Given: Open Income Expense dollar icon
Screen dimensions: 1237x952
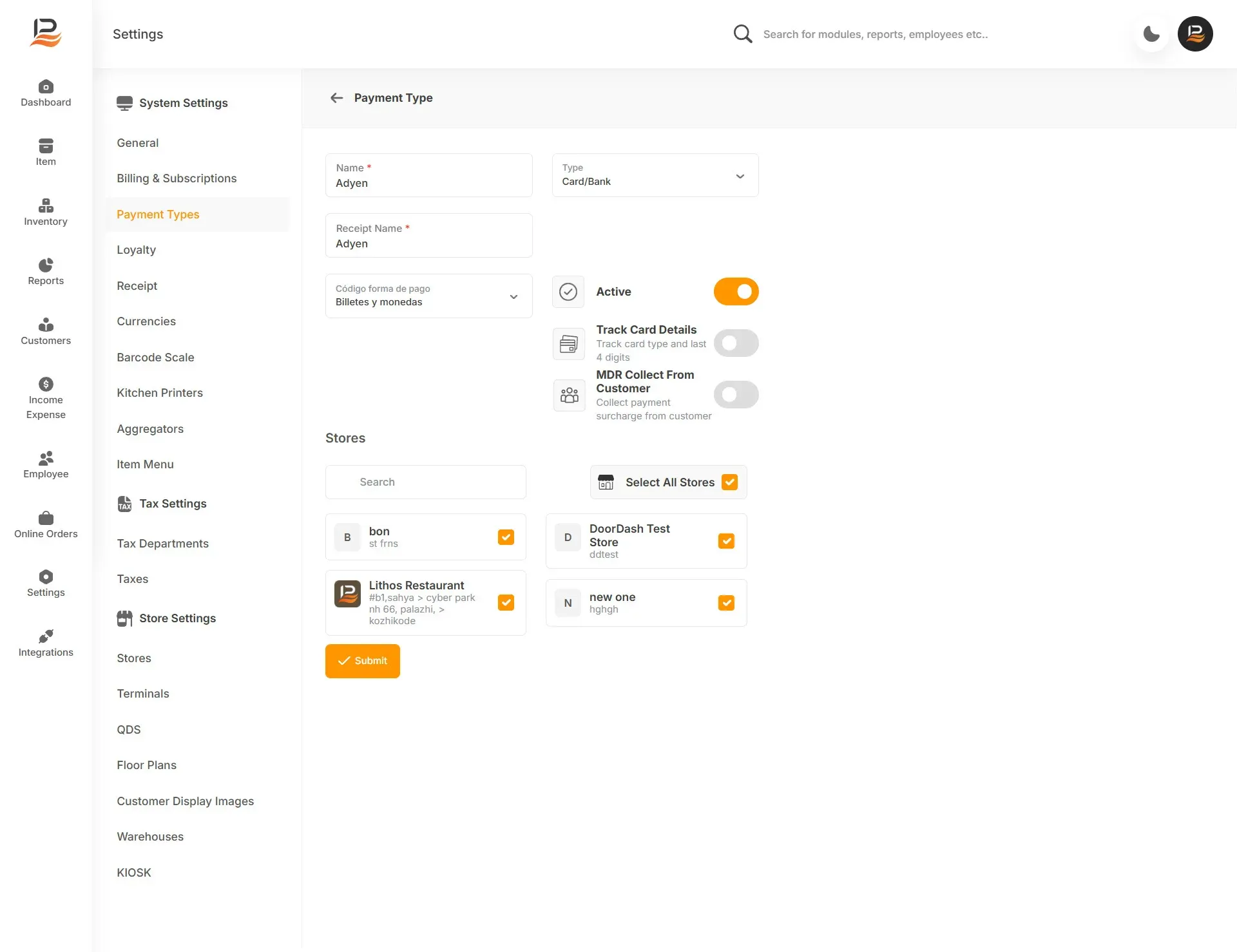Looking at the screenshot, I should 46,384.
